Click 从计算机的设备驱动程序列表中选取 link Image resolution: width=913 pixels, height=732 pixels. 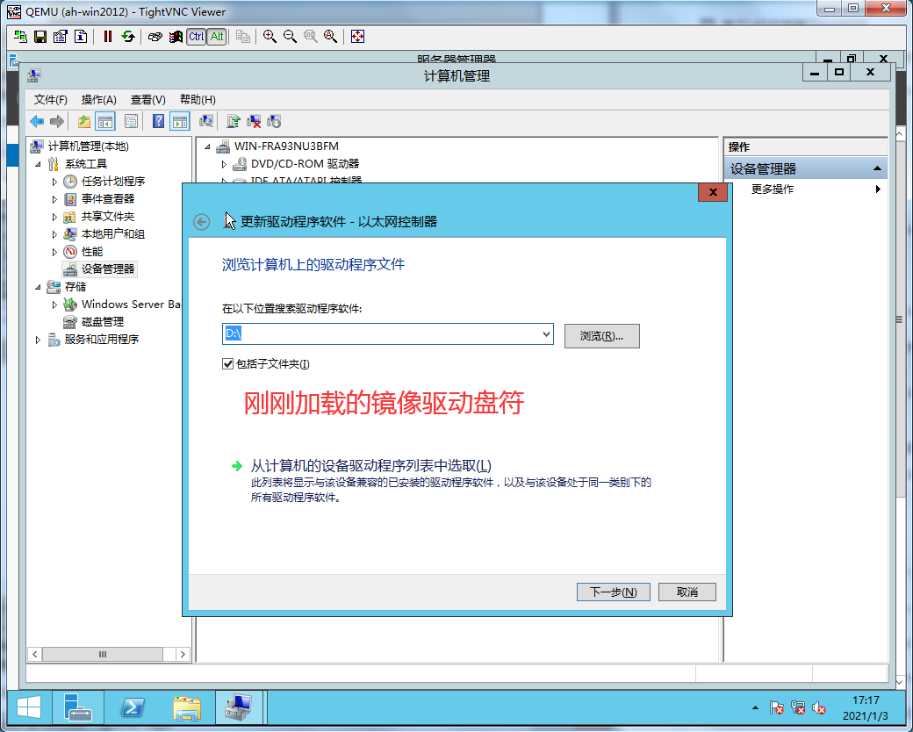371,465
